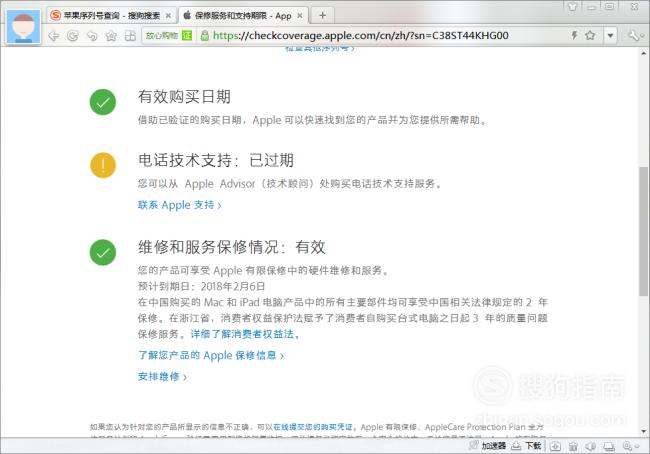The width and height of the screenshot is (650, 454).
Task: Open the wrench tools menu
Action: pos(635,36)
